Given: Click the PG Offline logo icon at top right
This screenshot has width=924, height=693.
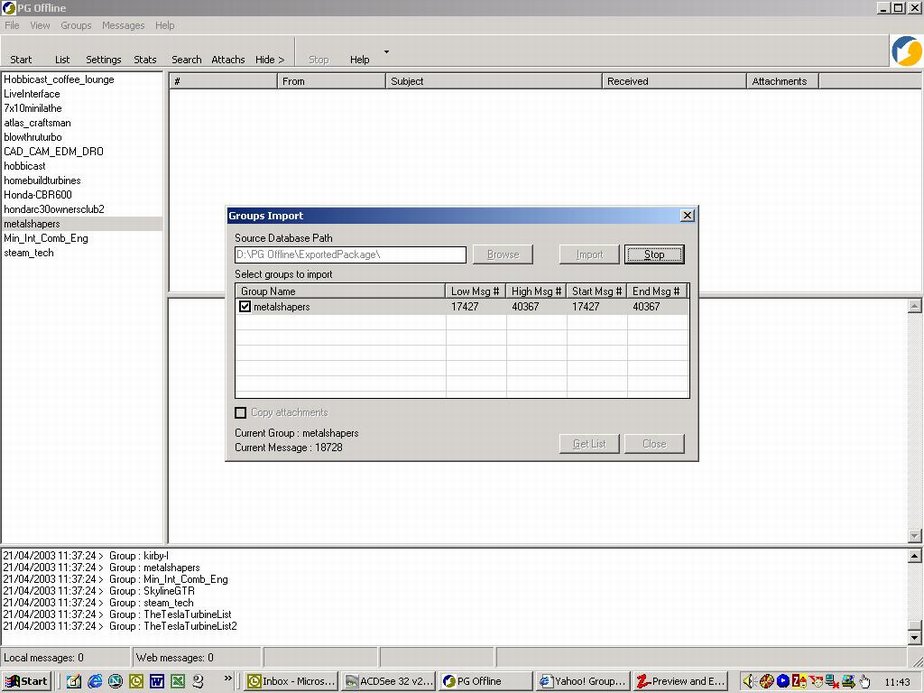Looking at the screenshot, I should pyautogui.click(x=906, y=51).
